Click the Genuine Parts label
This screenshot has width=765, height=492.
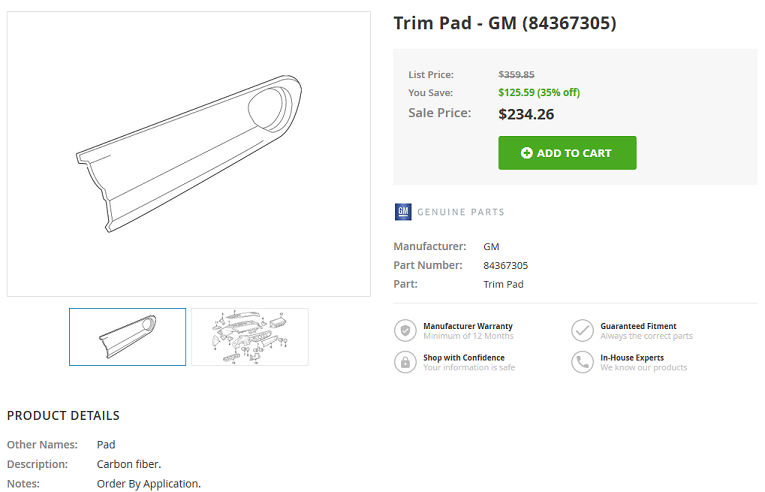pos(461,212)
